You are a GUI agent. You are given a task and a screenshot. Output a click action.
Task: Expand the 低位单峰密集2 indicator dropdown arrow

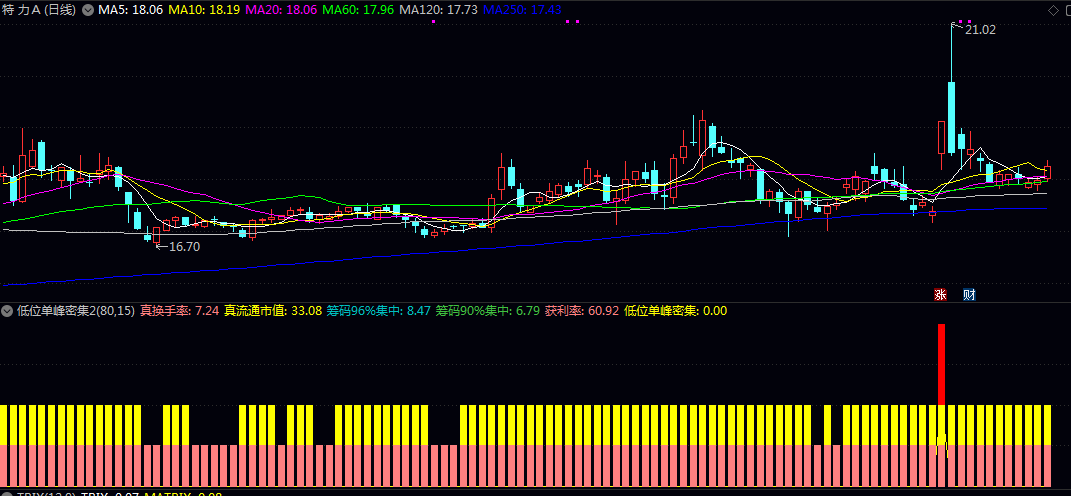click(x=8, y=311)
